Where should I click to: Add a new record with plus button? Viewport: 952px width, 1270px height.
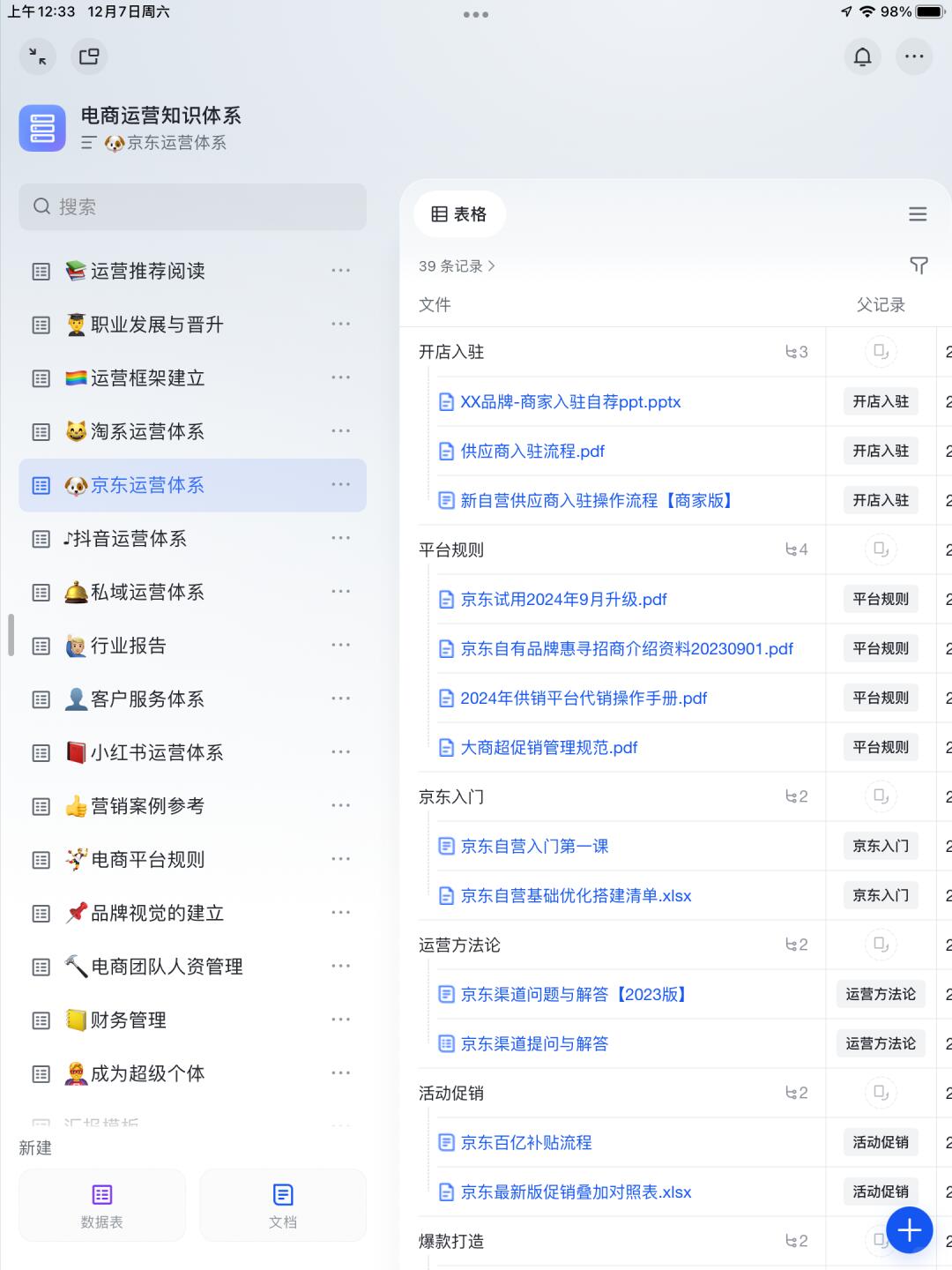point(910,1229)
